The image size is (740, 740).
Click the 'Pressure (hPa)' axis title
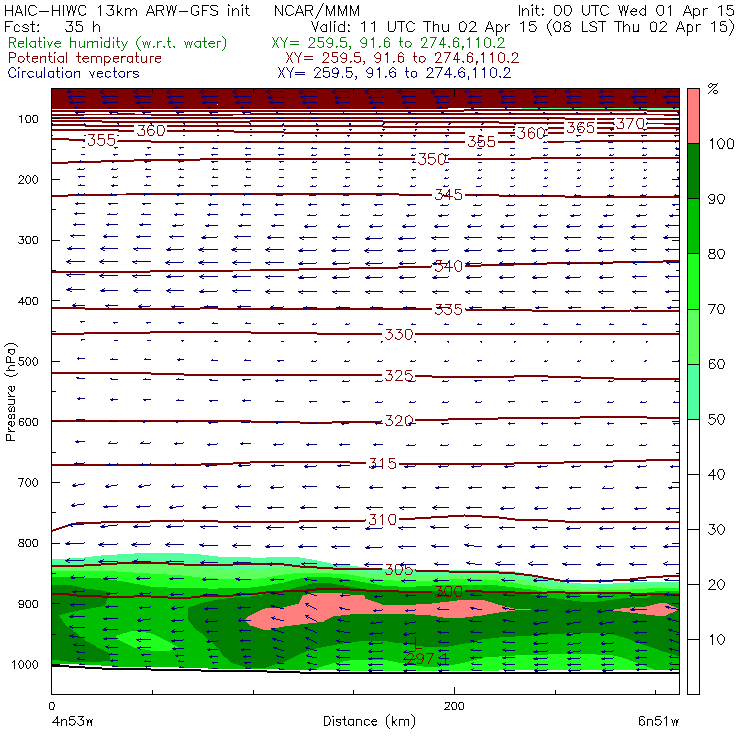pos(10,392)
